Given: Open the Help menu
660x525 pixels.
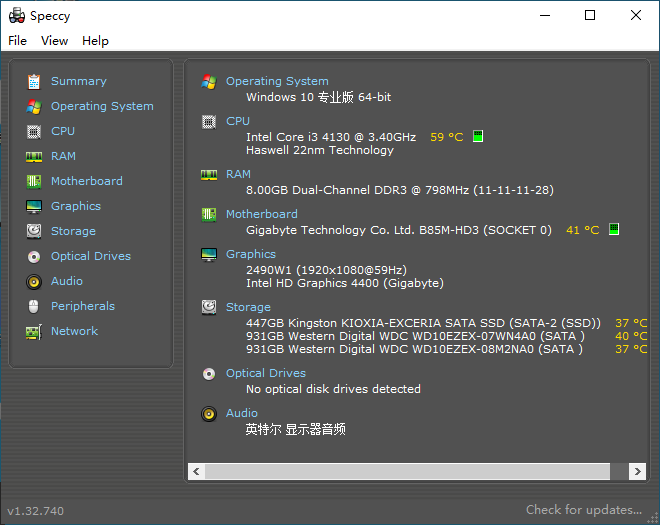Looking at the screenshot, I should coord(95,41).
